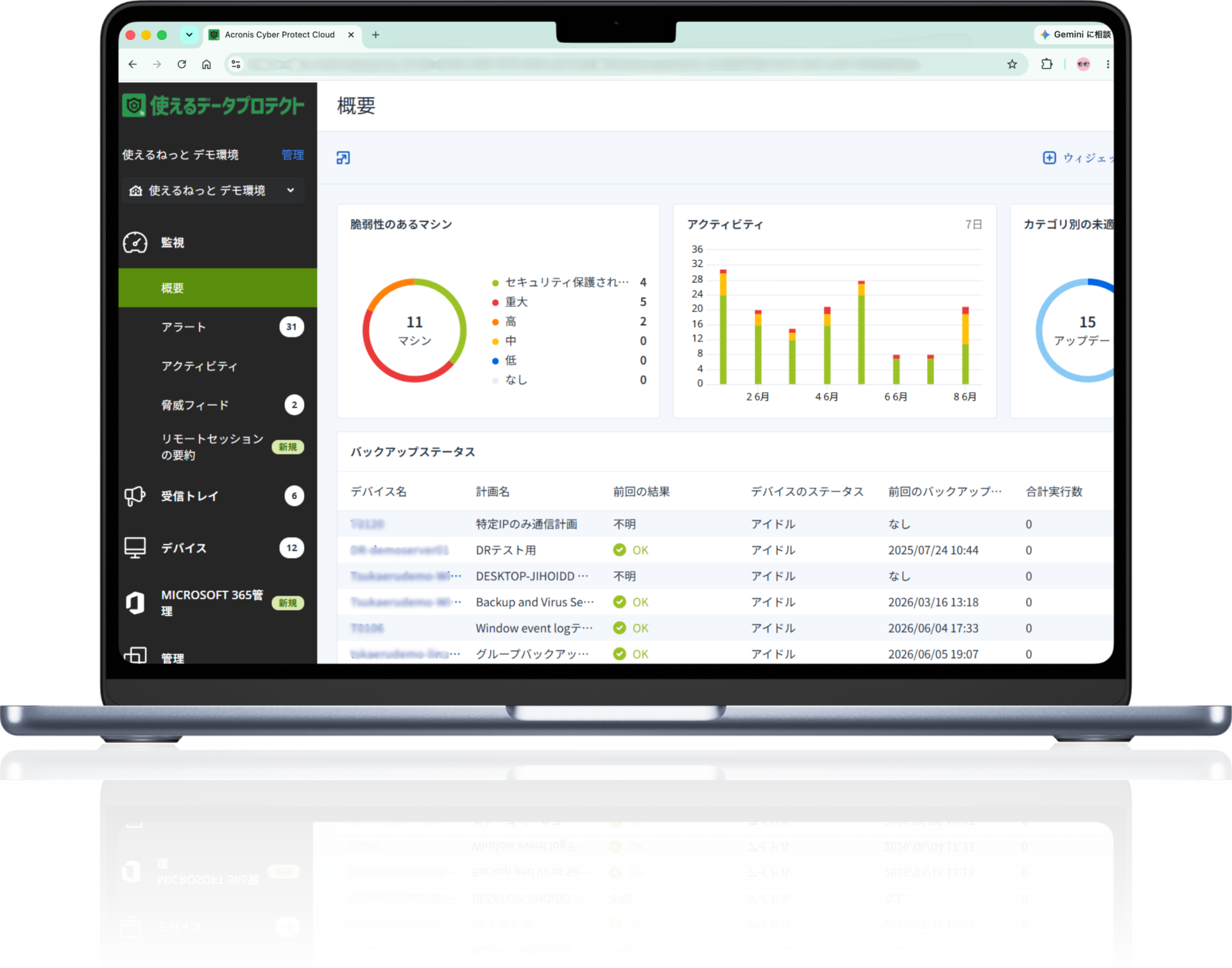Click Gemini に相談 button
Screen dimensions: 1232x968
click(x=1075, y=35)
